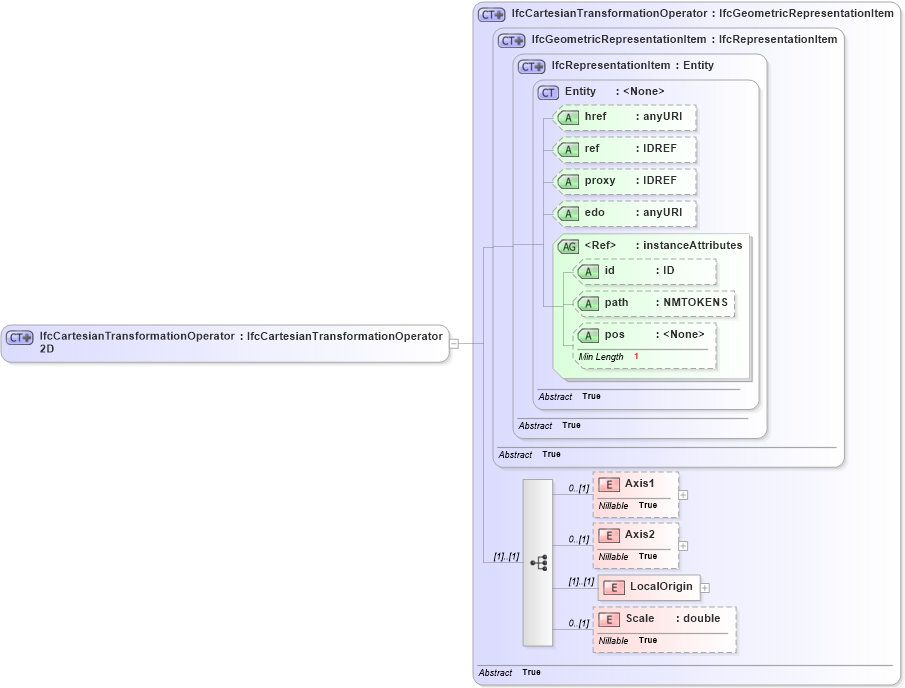Click the collapse box on IfcCartesianTransformationOperator2D connector

click(x=453, y=343)
